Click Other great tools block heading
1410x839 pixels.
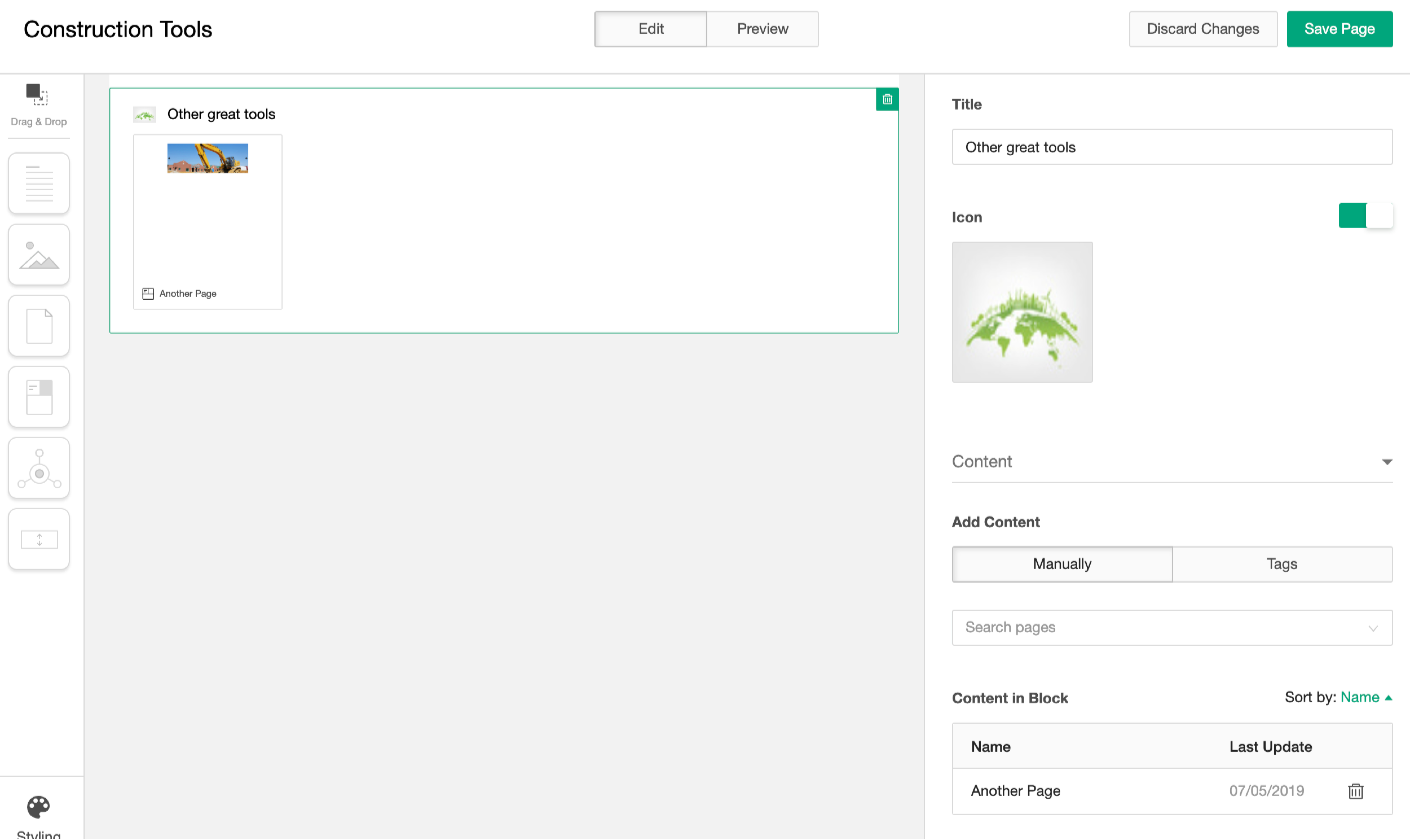[221, 114]
